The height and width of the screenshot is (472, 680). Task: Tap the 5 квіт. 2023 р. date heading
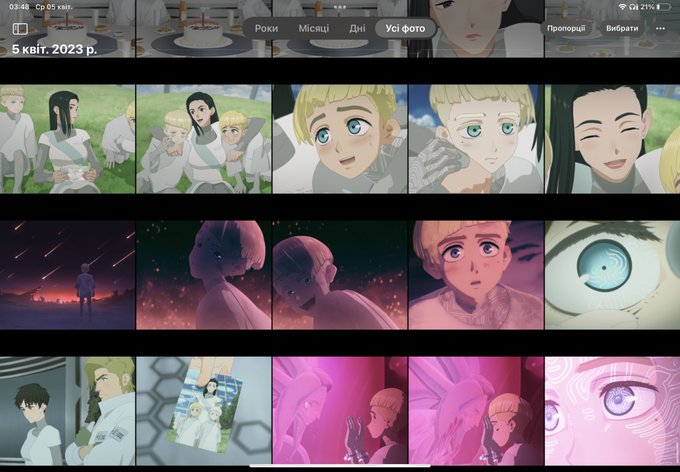(x=54, y=49)
